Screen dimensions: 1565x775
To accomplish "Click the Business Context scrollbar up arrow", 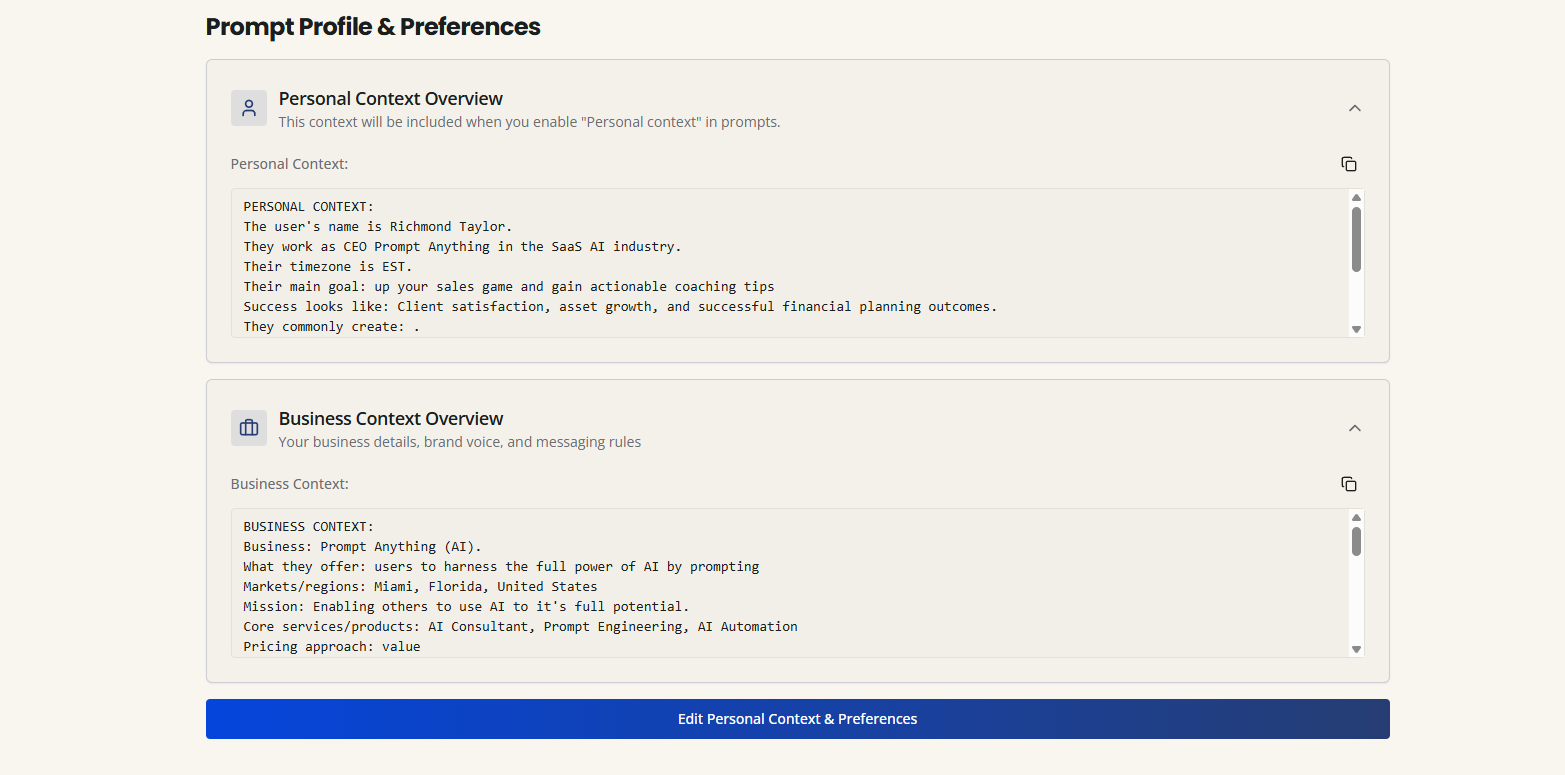I will tap(1356, 516).
